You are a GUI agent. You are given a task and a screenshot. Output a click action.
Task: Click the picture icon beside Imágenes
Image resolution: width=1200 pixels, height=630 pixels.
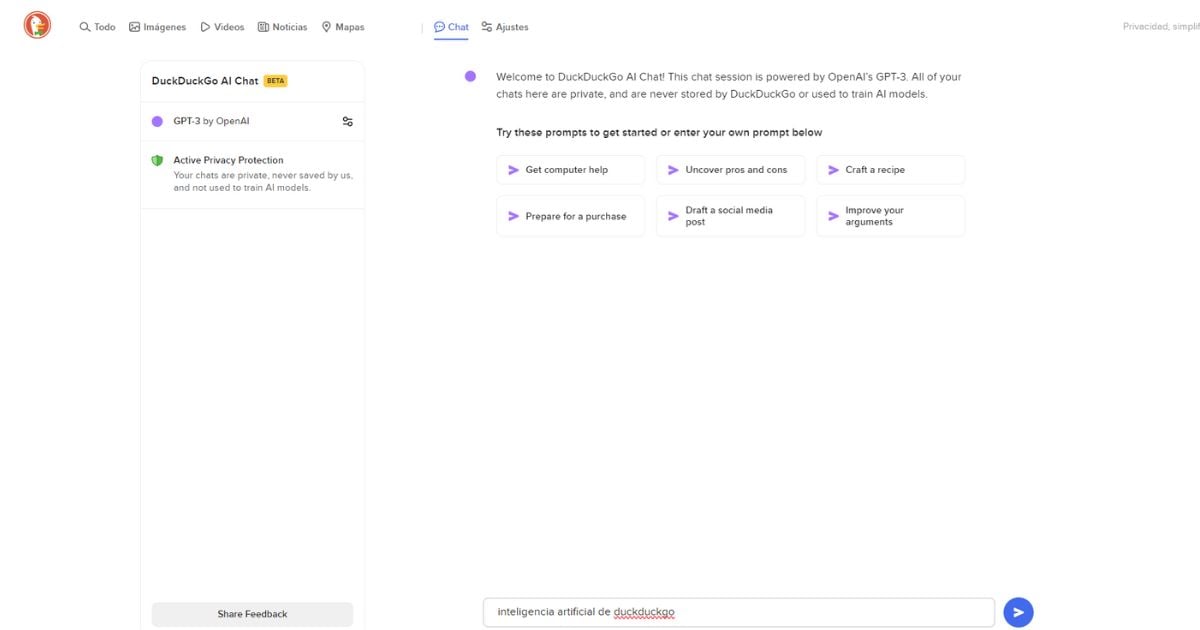coord(134,27)
